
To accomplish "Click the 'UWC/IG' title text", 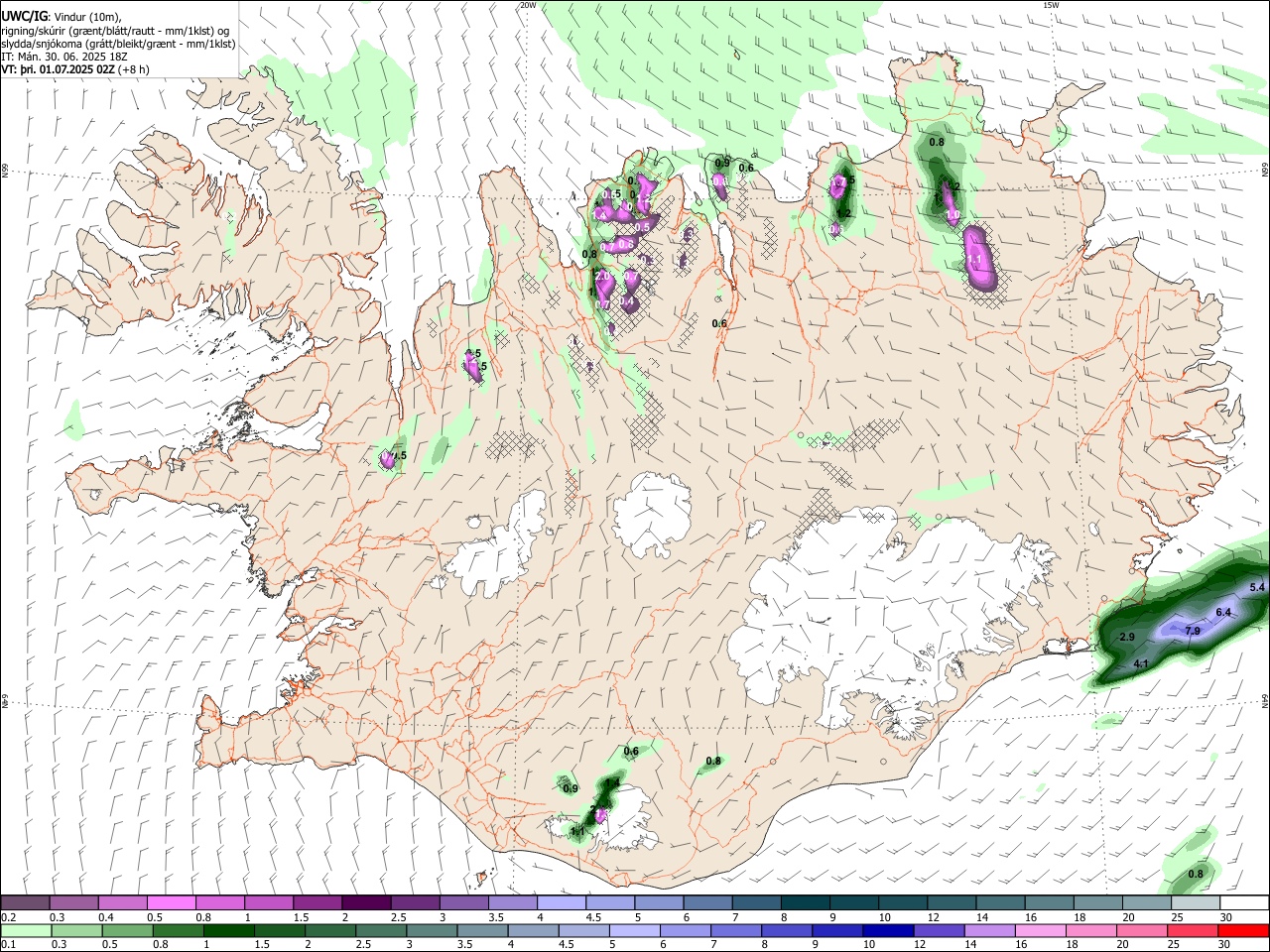I will pos(24,16).
